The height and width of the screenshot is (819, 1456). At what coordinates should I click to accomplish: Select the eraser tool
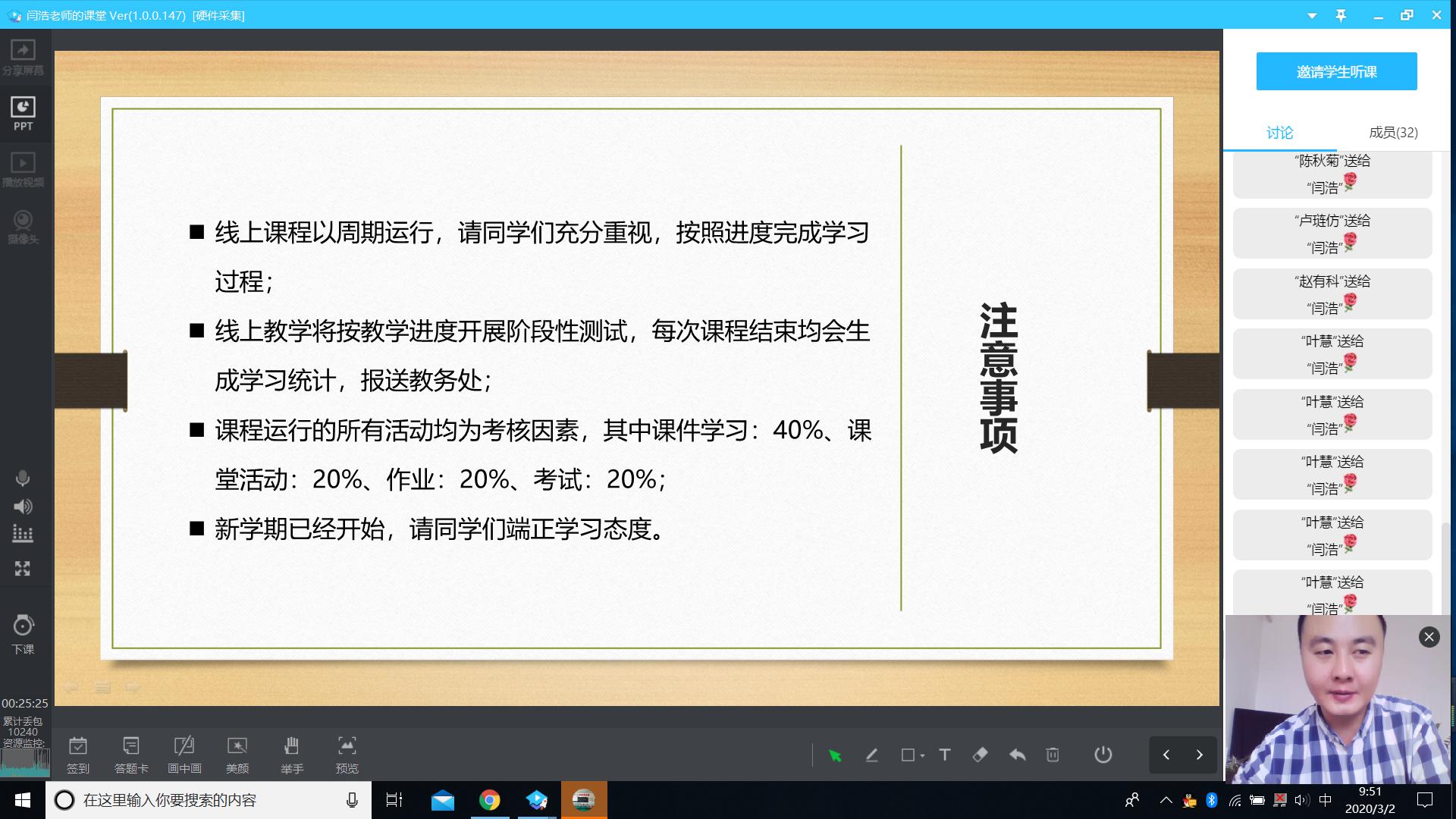tap(980, 755)
